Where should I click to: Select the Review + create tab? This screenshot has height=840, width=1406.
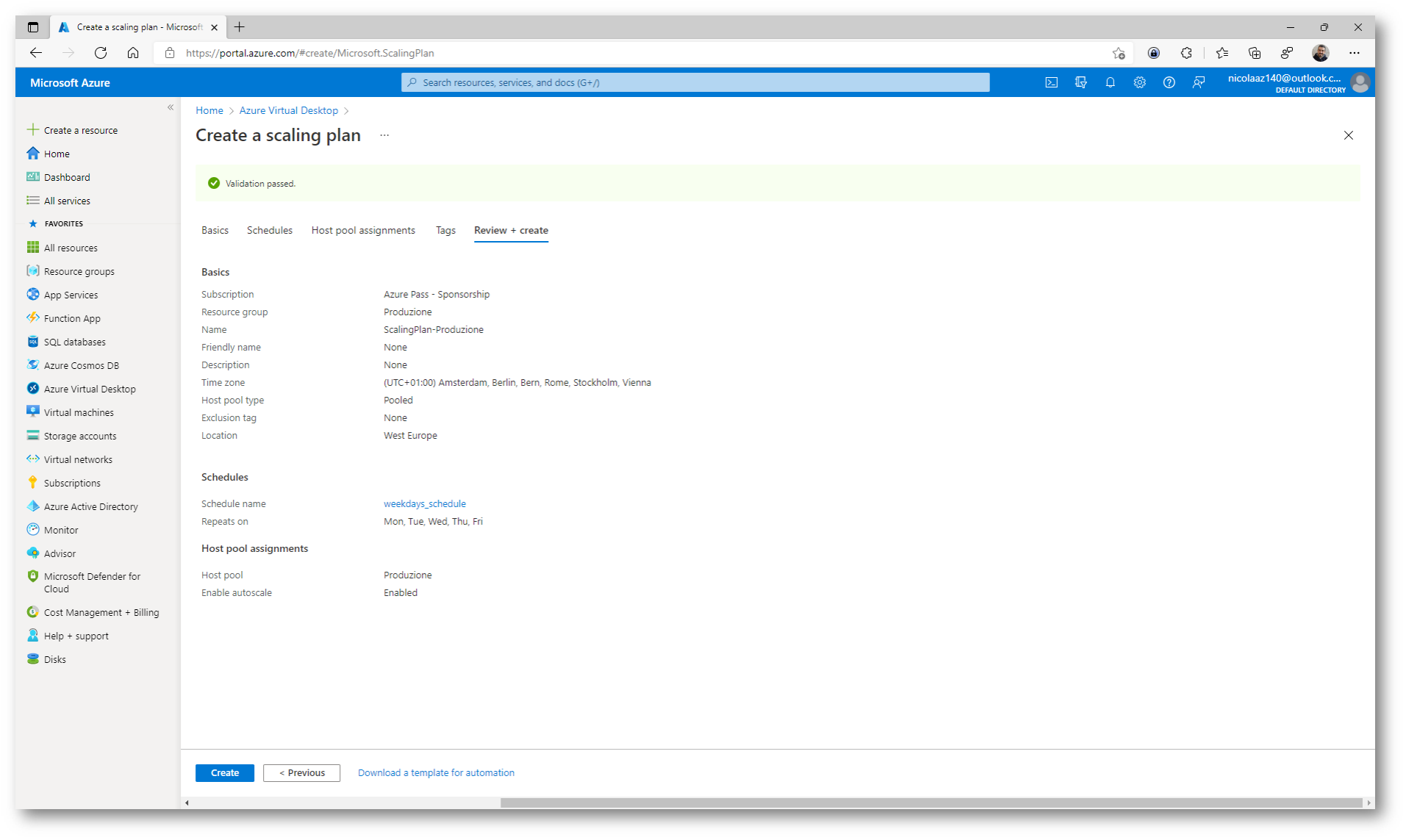[511, 230]
